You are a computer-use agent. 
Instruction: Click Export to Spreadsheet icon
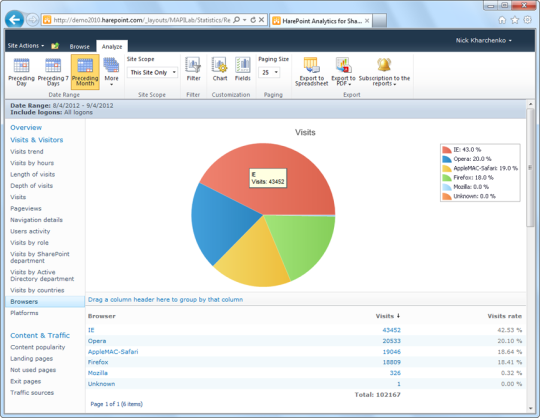[311, 72]
